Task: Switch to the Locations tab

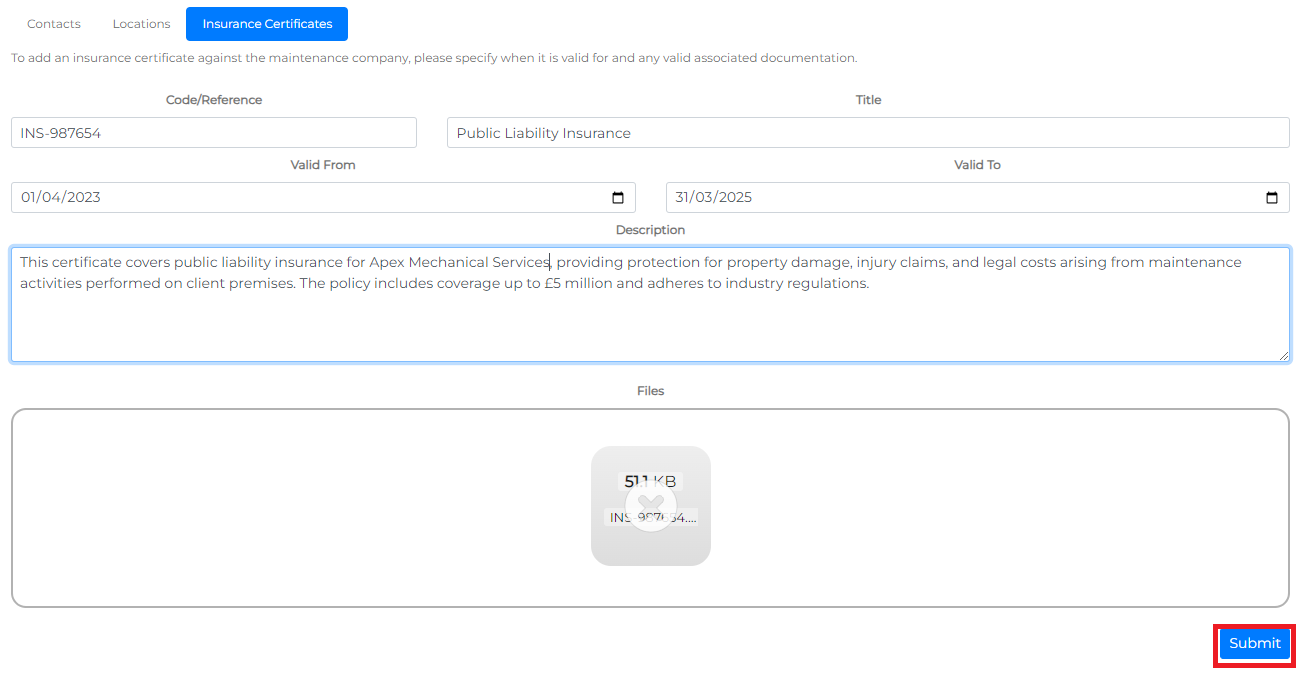Action: coord(140,23)
